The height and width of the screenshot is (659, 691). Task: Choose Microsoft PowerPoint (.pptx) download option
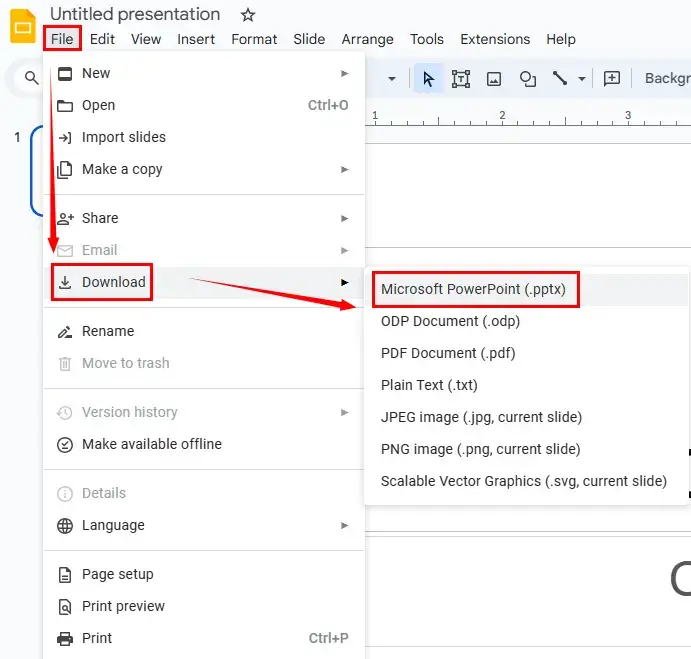[x=473, y=289]
